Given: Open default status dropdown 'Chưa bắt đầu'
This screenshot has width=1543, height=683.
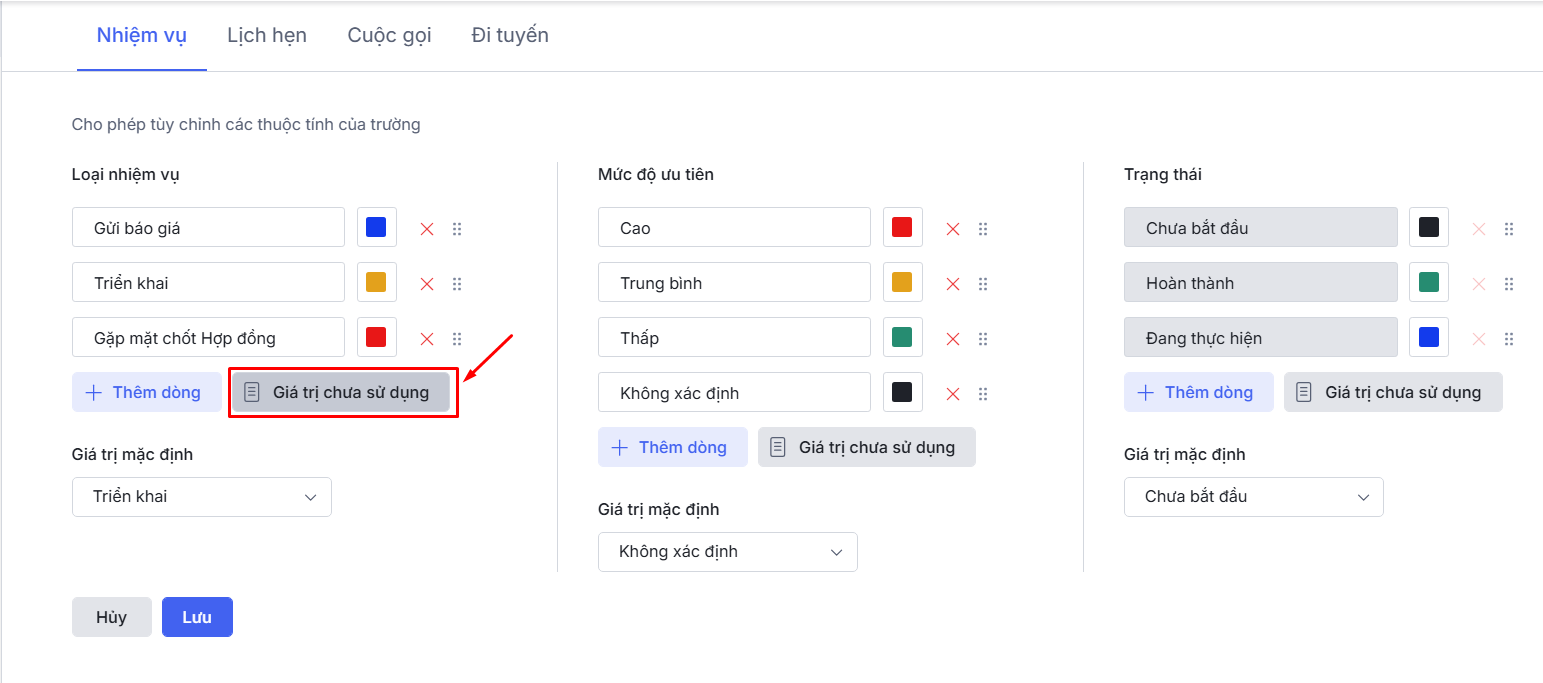Looking at the screenshot, I should (1253, 497).
